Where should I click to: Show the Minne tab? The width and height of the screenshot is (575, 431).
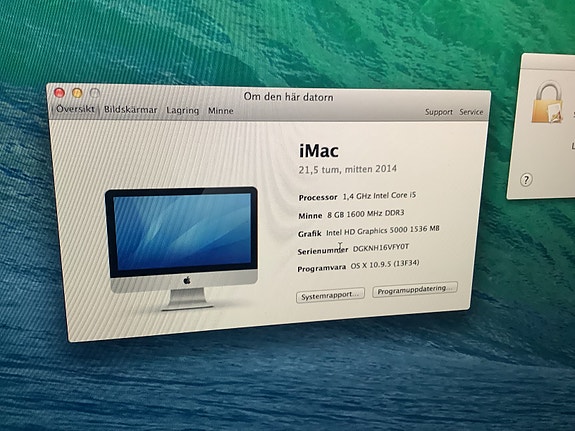point(221,111)
